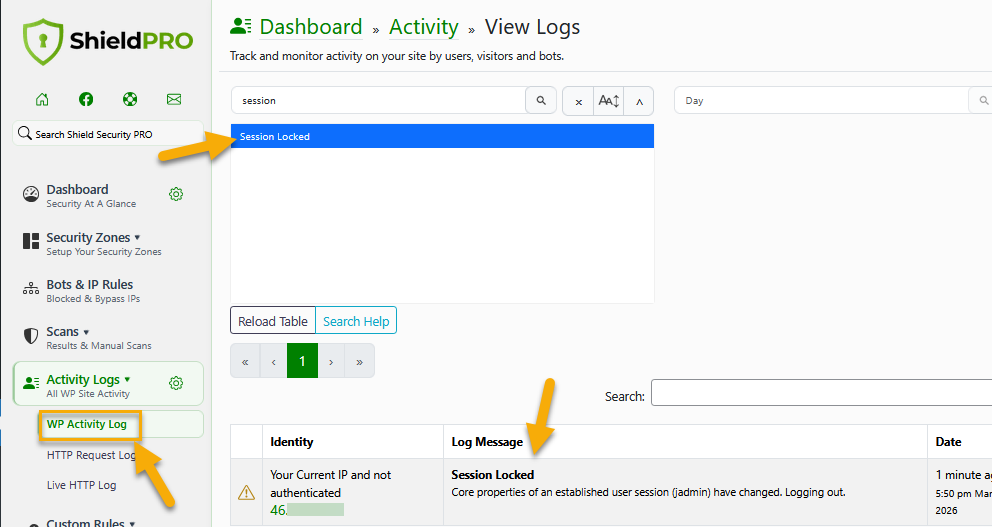The height and width of the screenshot is (527, 992).
Task: Sort by Date column header
Action: [960, 442]
